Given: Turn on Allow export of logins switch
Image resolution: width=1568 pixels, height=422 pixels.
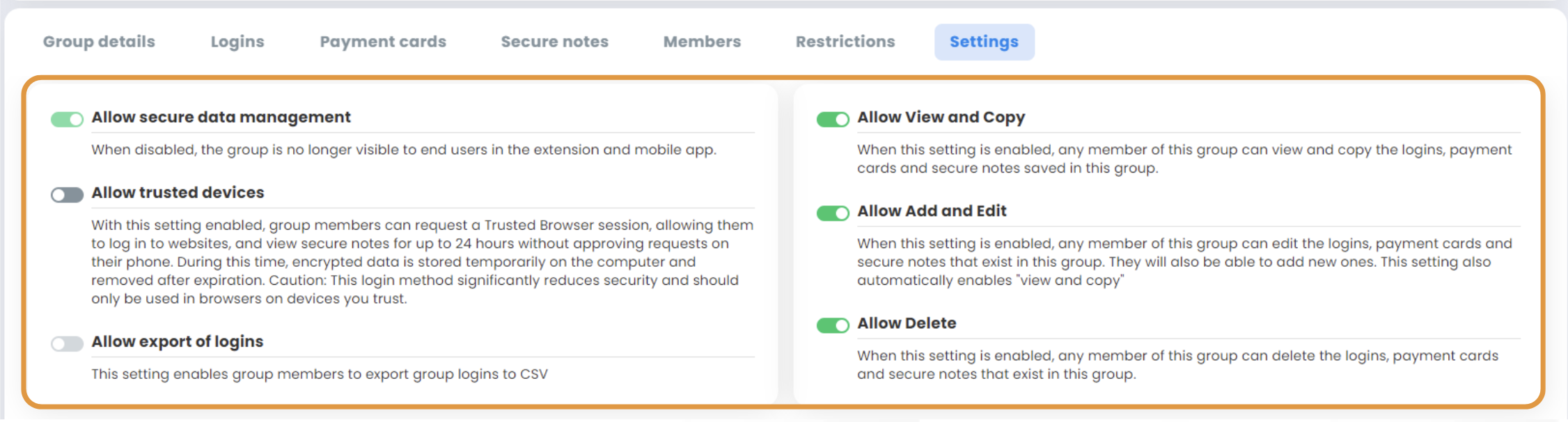Looking at the screenshot, I should (67, 343).
